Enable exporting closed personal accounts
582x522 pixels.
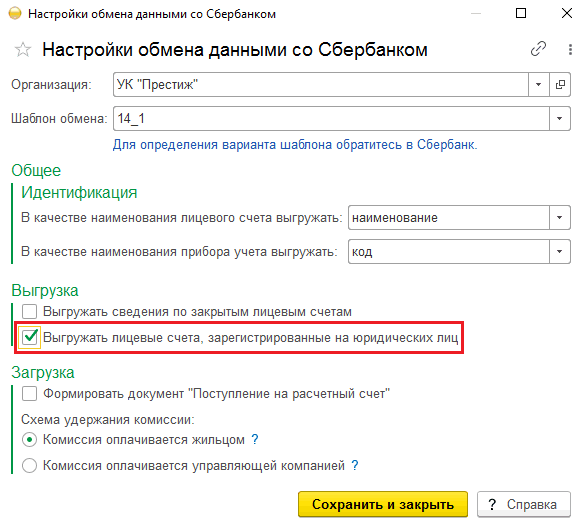click(29, 311)
